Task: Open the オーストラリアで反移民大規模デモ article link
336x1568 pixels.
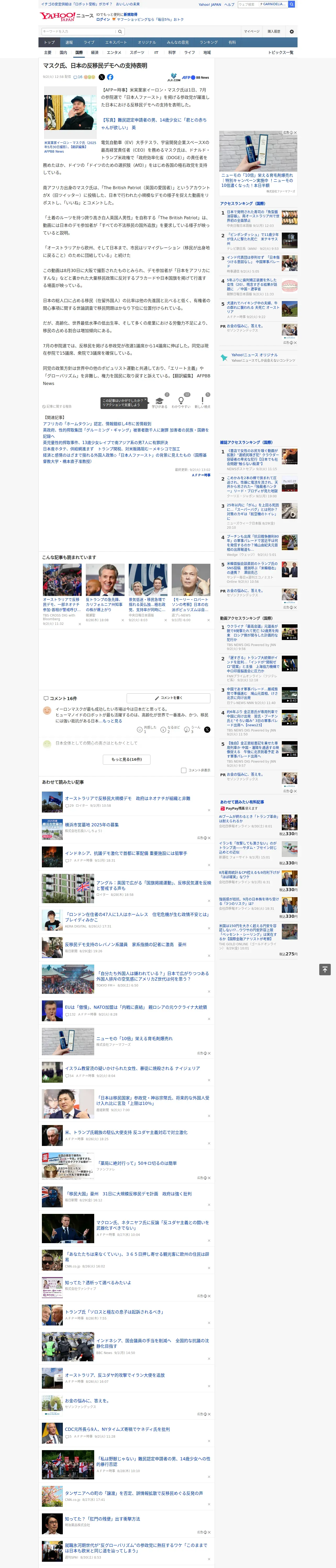Action: point(127,798)
